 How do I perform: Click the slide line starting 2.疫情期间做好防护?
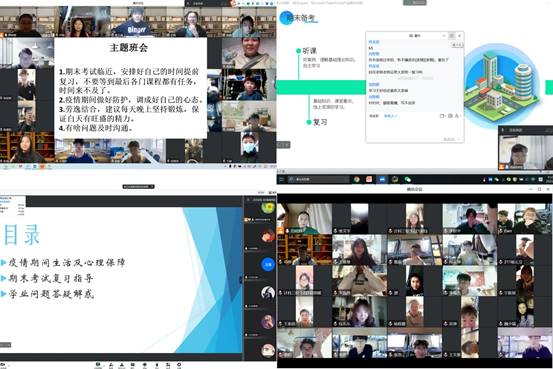coord(131,100)
